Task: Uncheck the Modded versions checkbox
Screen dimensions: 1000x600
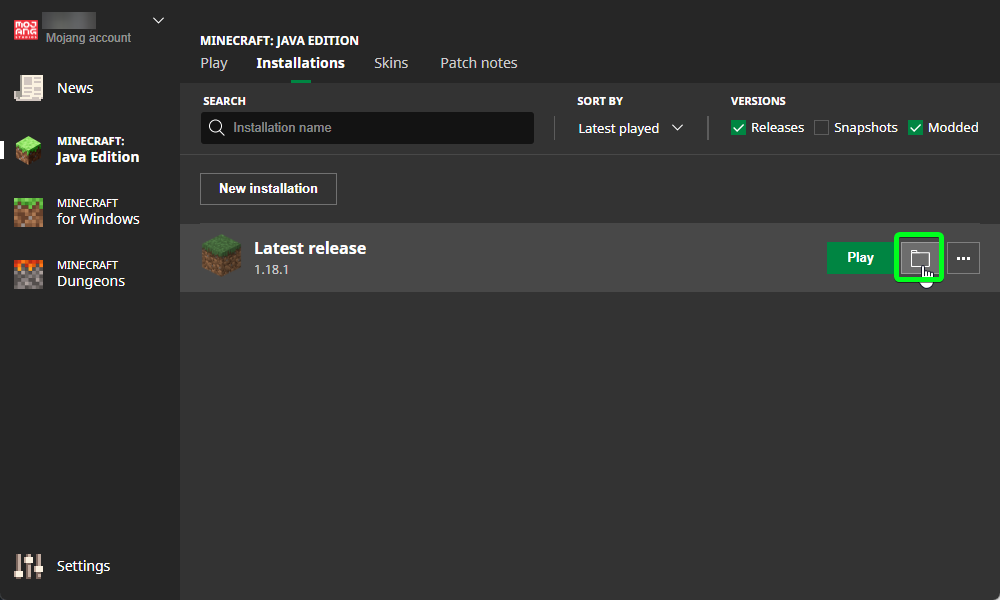Action: pos(915,128)
